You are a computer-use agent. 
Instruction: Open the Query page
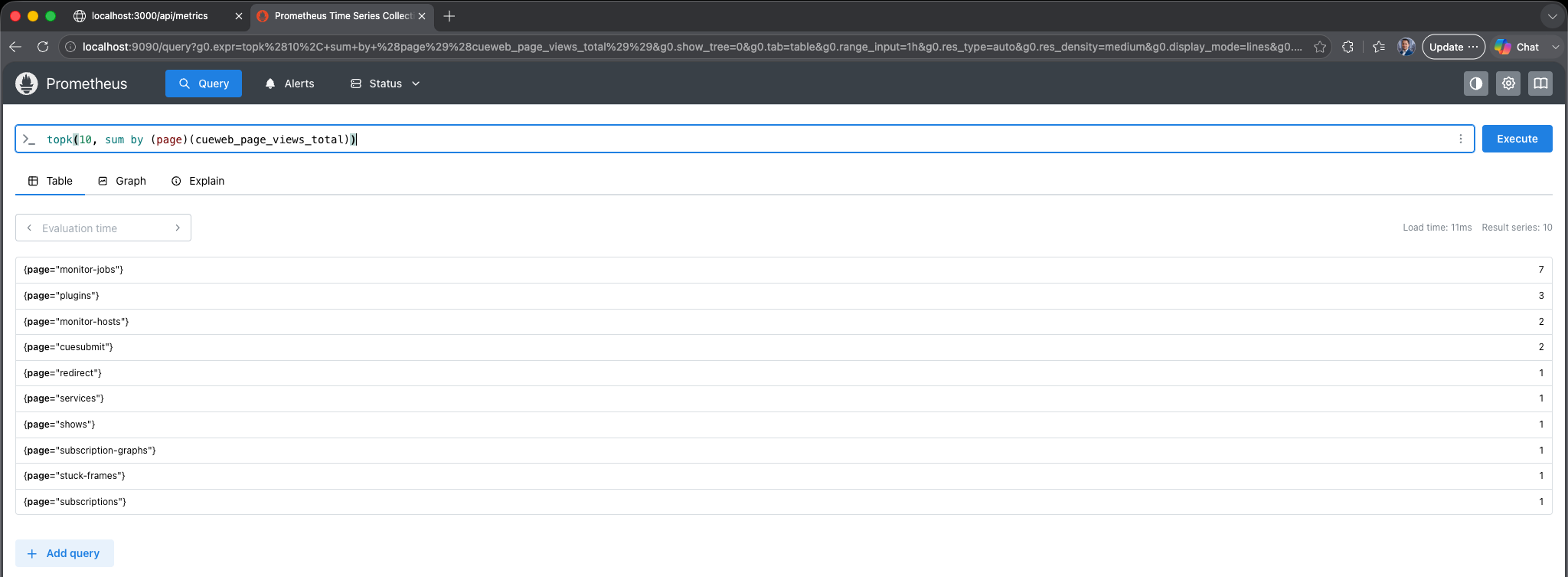click(x=204, y=84)
